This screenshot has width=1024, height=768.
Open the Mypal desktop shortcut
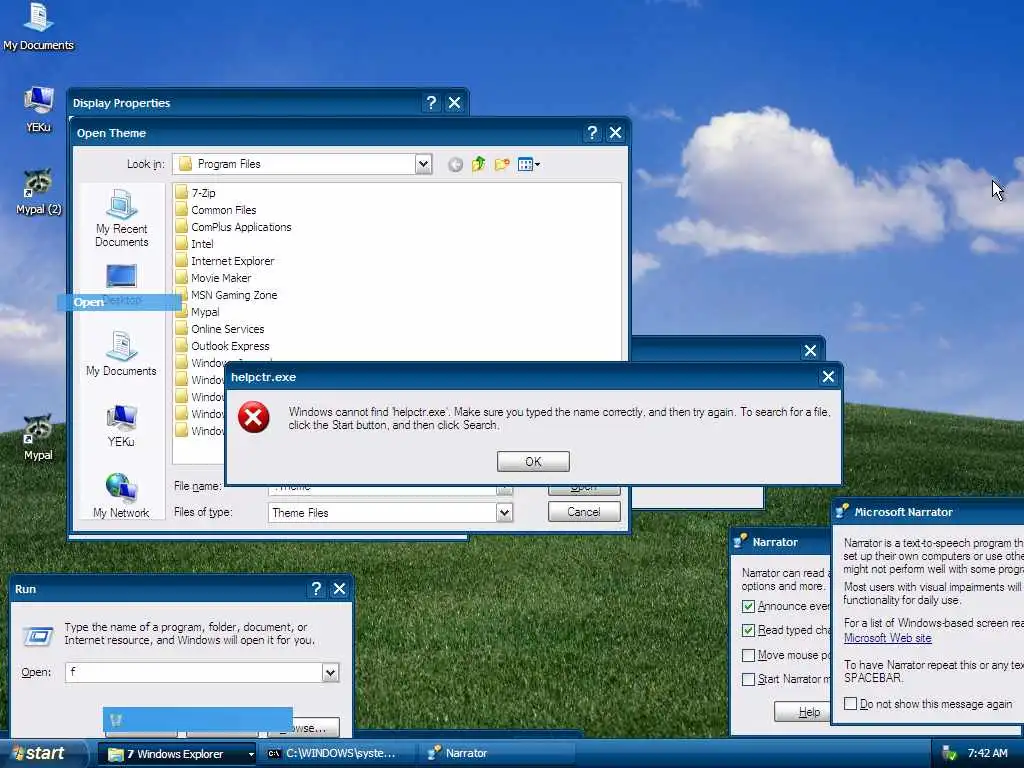click(x=38, y=438)
